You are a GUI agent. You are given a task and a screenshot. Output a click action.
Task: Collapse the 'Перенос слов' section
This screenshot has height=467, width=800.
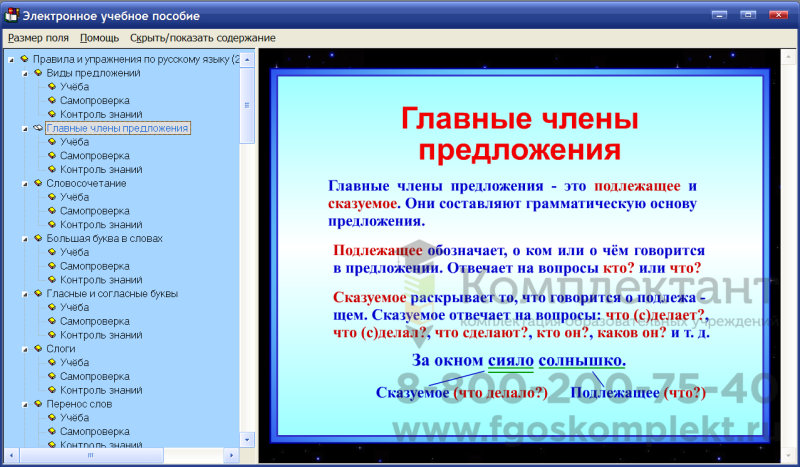[25, 405]
